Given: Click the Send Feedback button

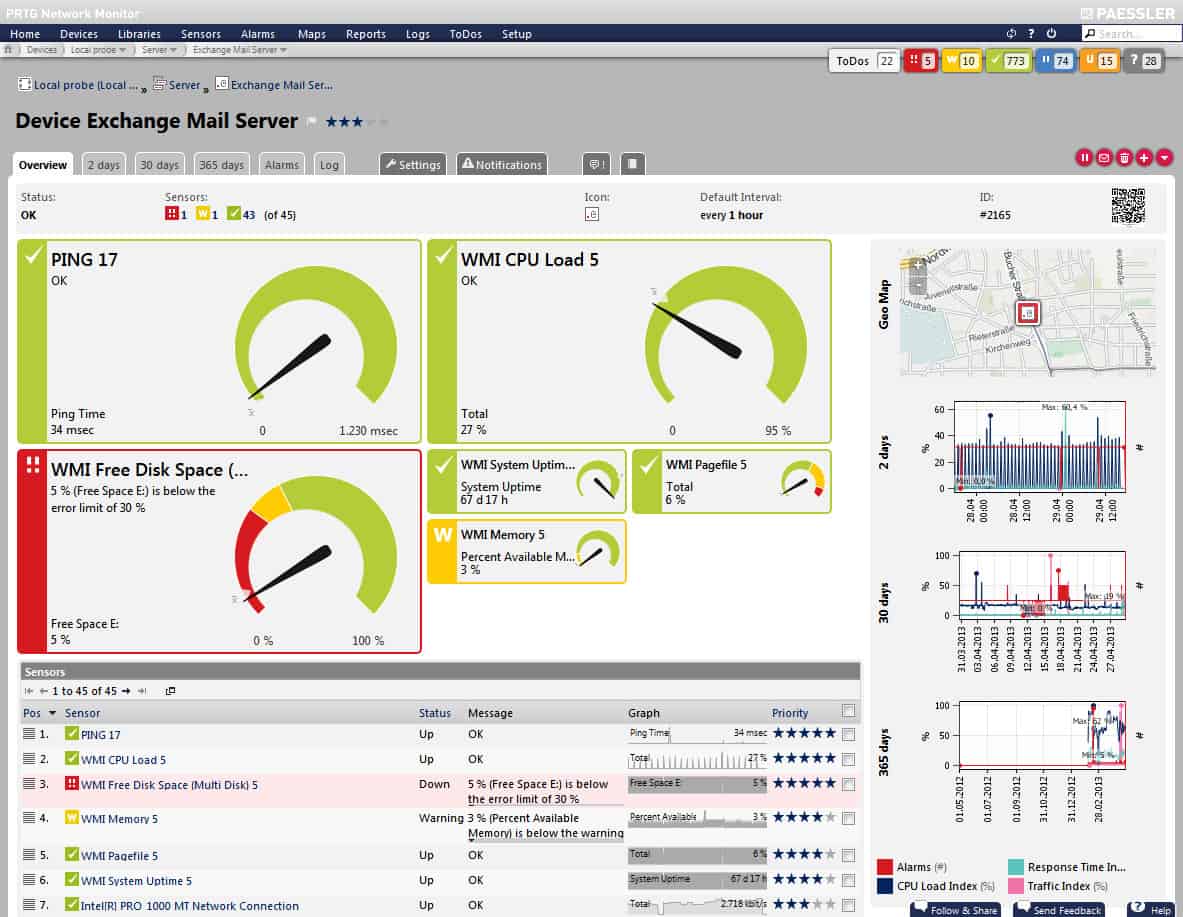Looking at the screenshot, I should point(1059,909).
